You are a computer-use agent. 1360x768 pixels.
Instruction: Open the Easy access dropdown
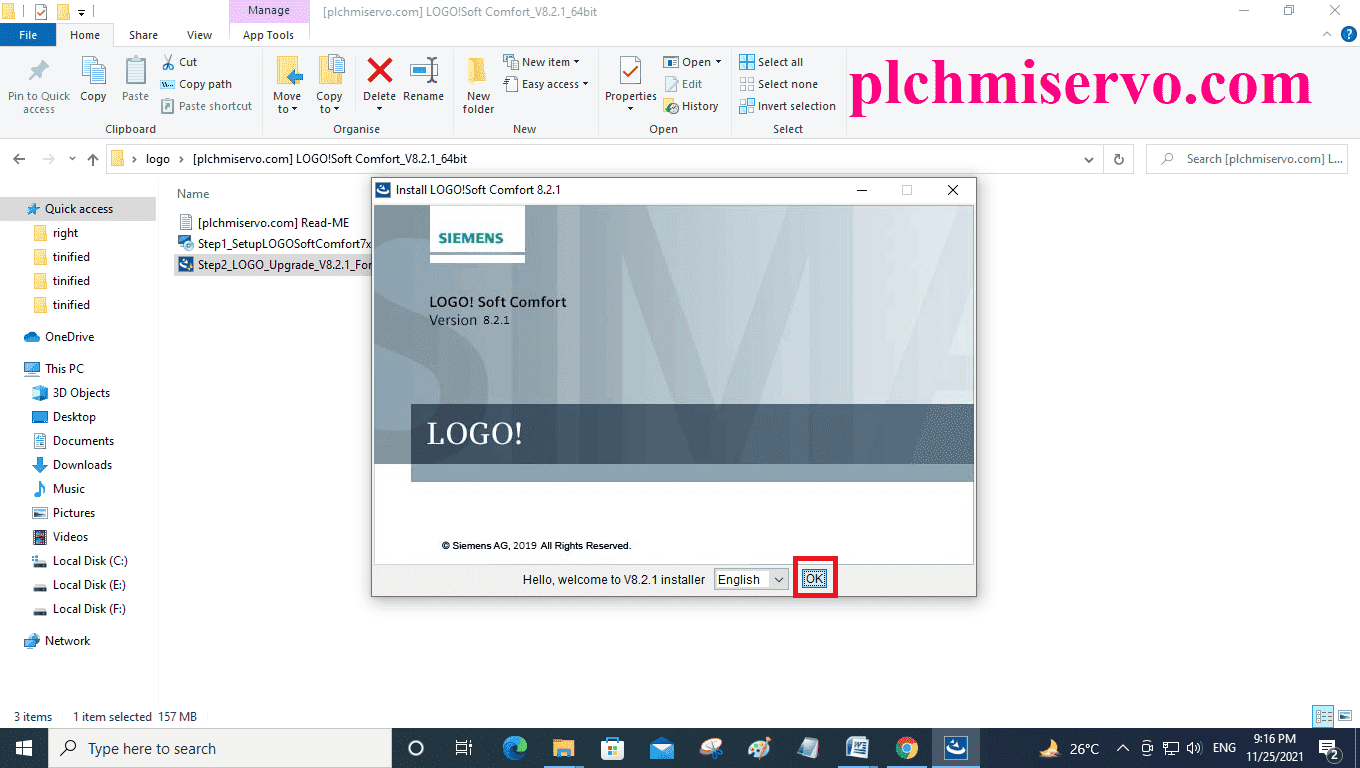[x=546, y=84]
